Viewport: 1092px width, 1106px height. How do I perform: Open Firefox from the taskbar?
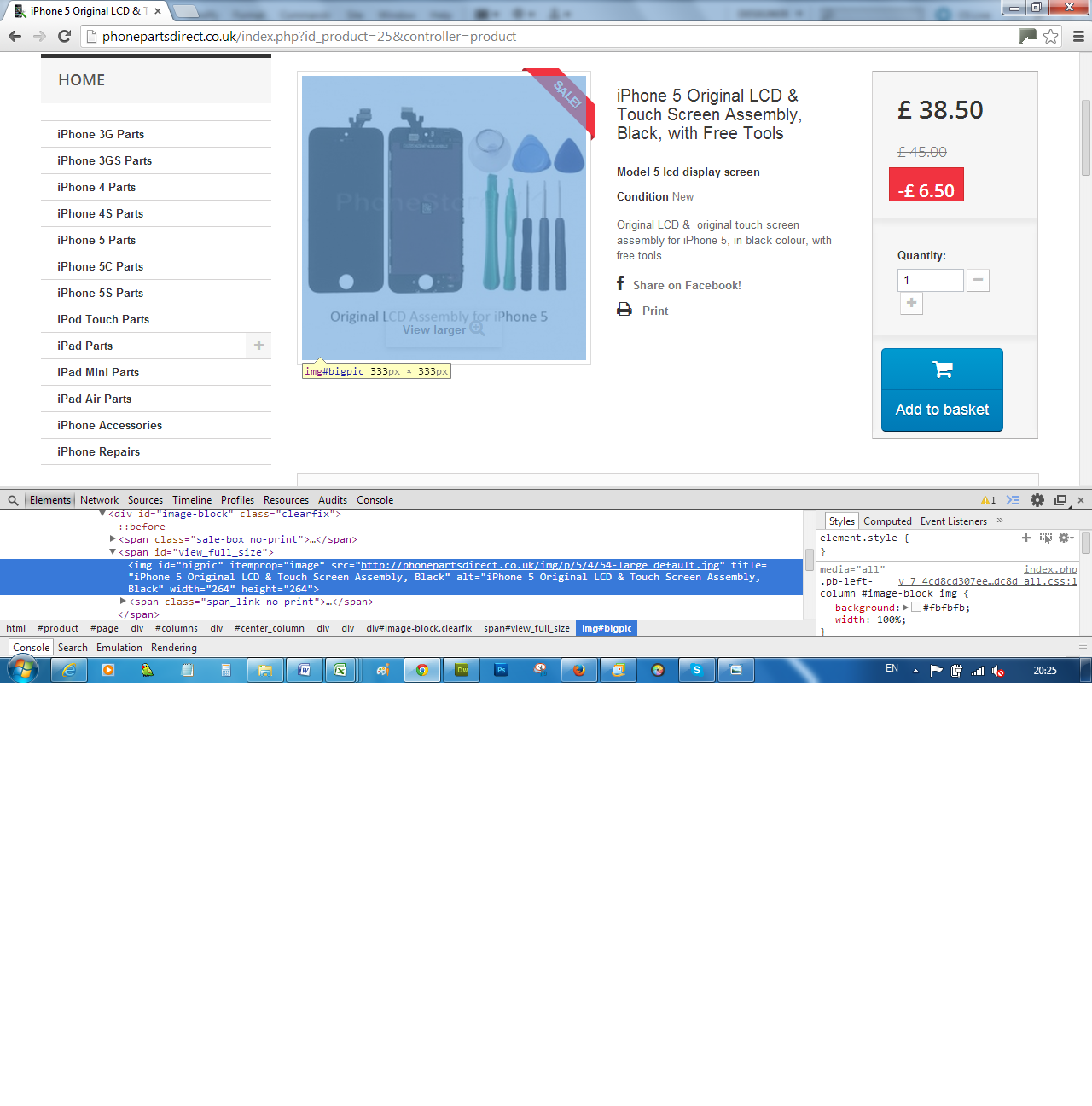(x=579, y=670)
